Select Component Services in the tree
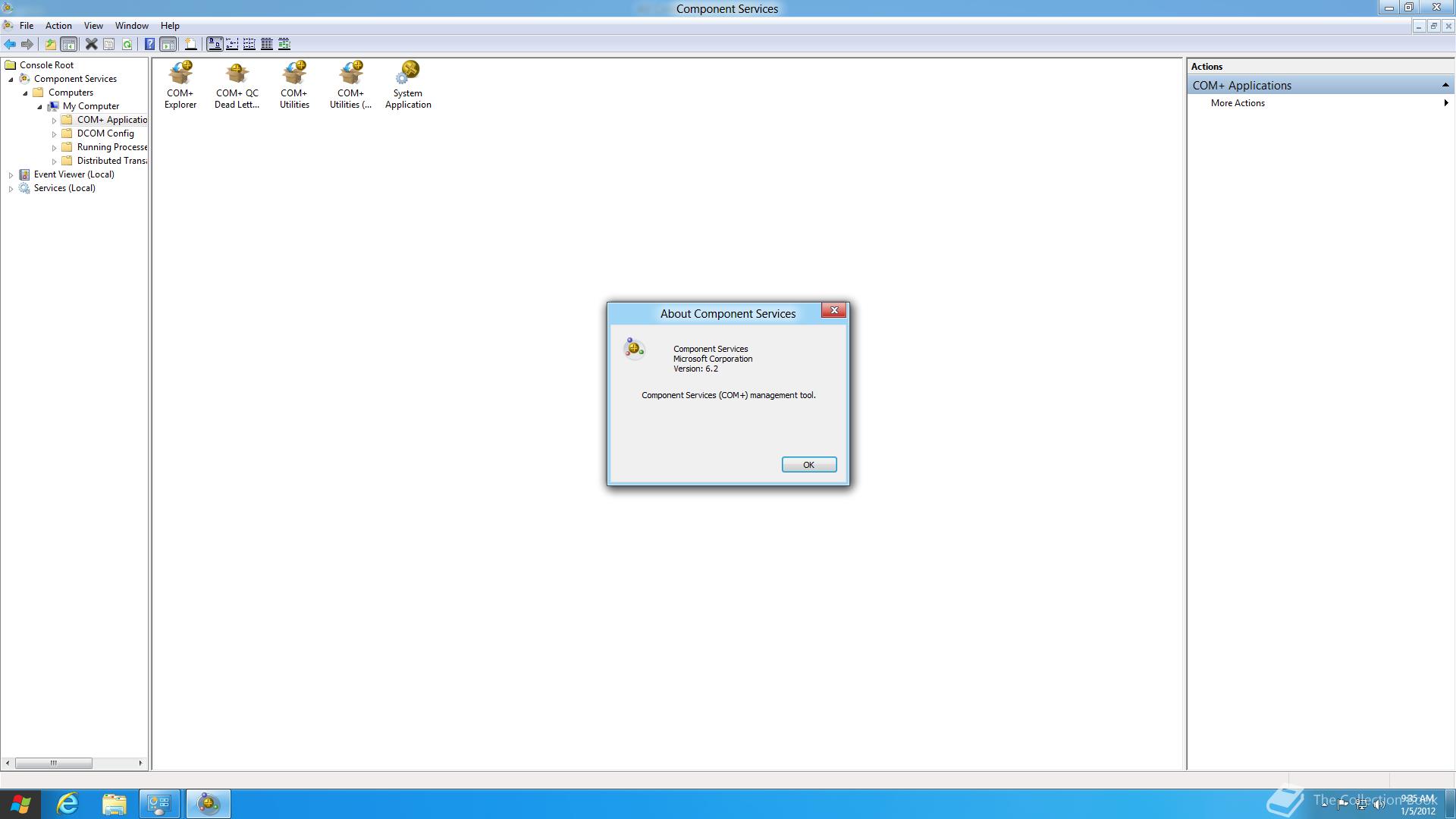 point(75,79)
